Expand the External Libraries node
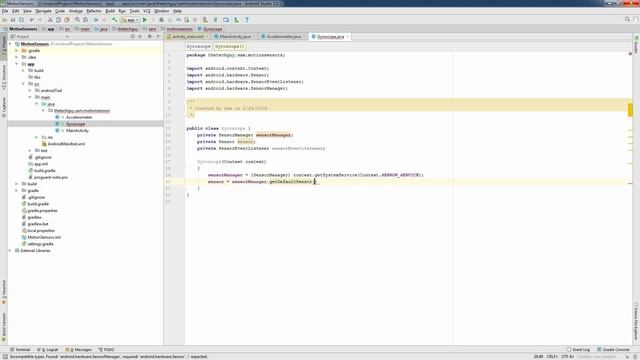 (11, 251)
